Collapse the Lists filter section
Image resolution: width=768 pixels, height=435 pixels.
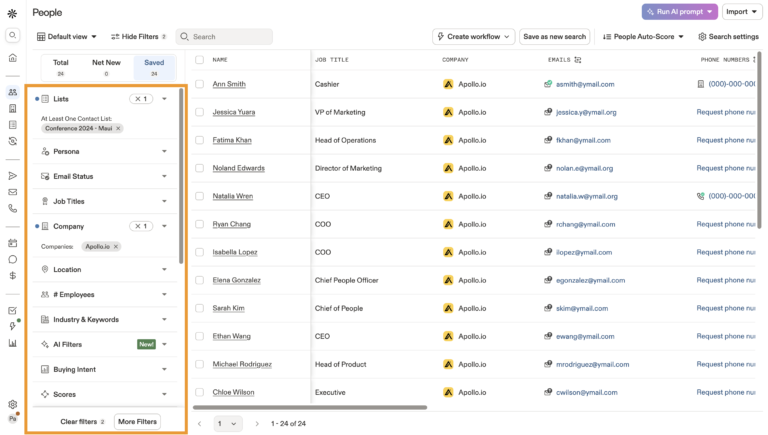point(165,99)
